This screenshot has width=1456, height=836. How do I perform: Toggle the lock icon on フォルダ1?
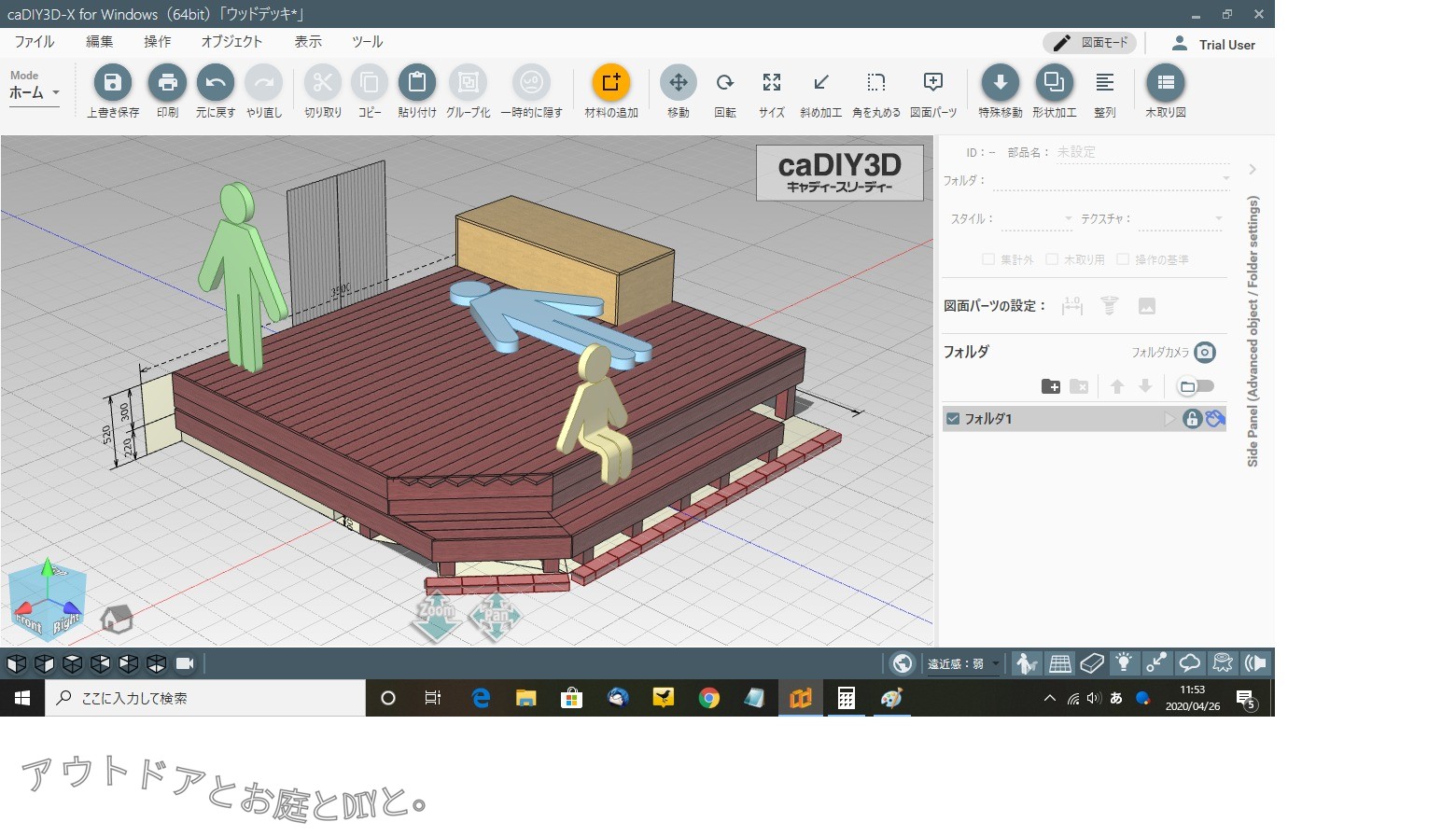point(1192,419)
